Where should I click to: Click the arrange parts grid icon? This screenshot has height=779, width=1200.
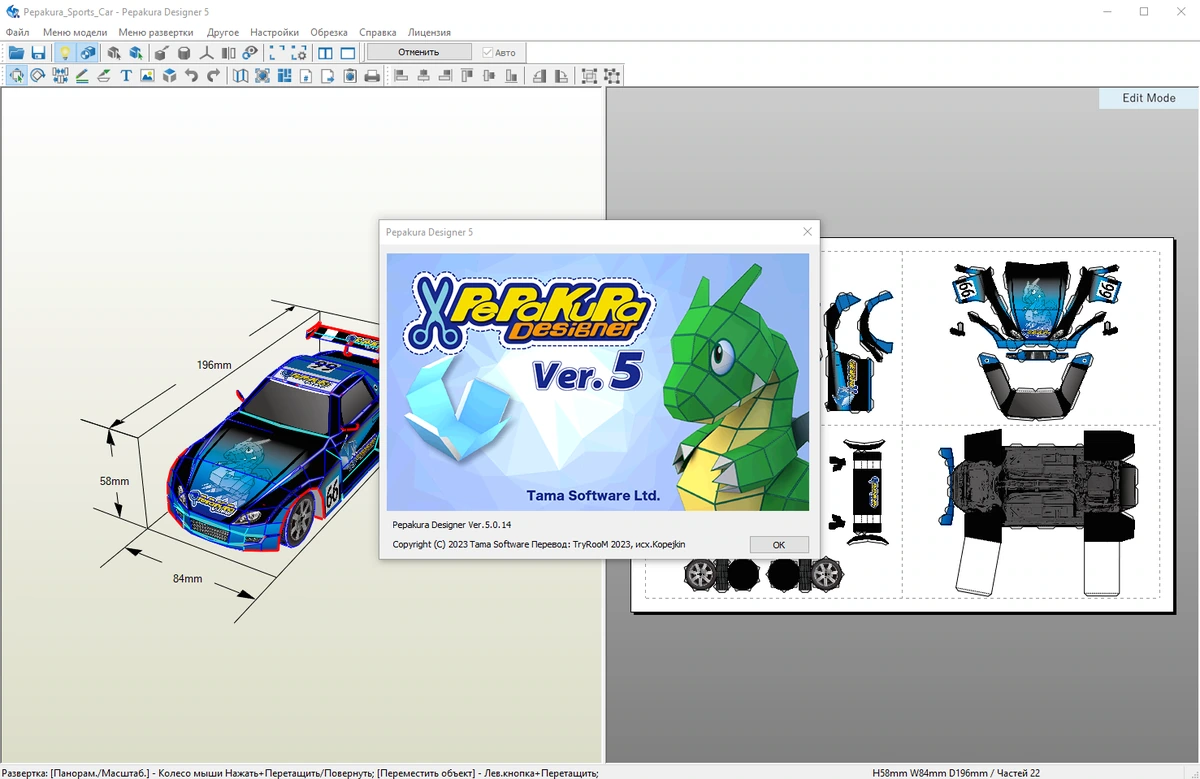point(284,75)
